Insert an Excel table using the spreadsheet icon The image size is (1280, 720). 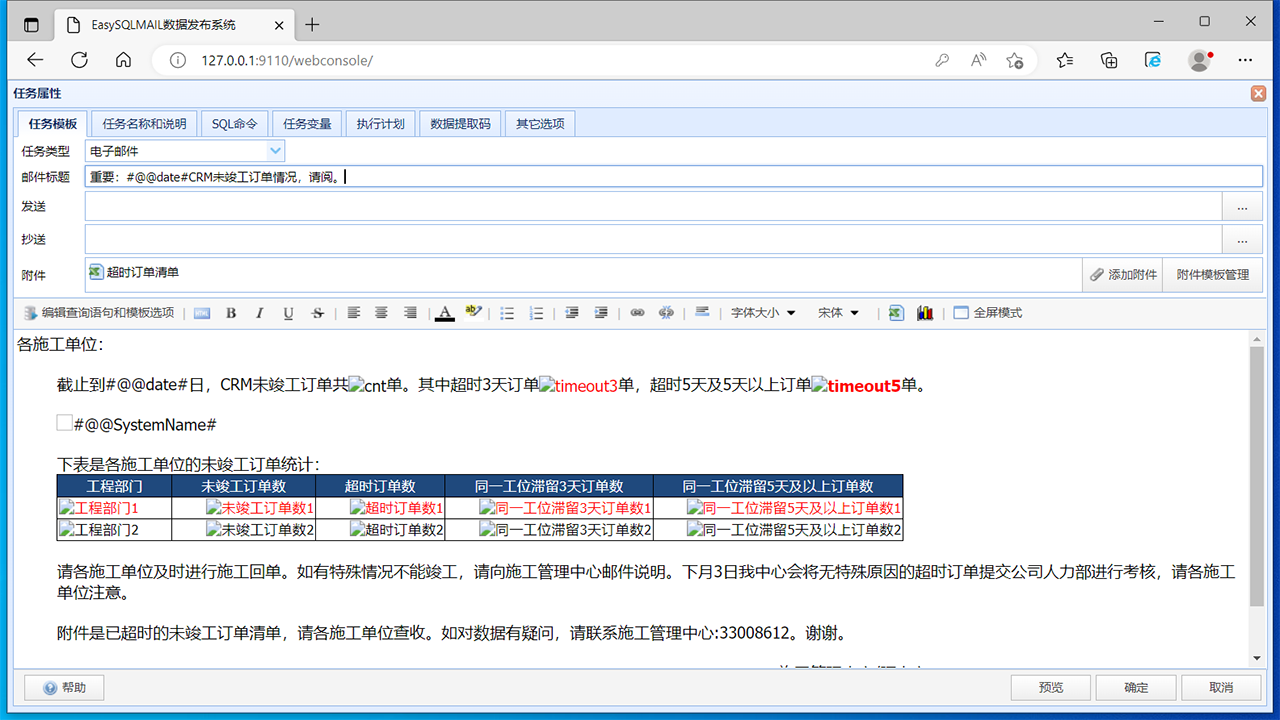click(896, 312)
